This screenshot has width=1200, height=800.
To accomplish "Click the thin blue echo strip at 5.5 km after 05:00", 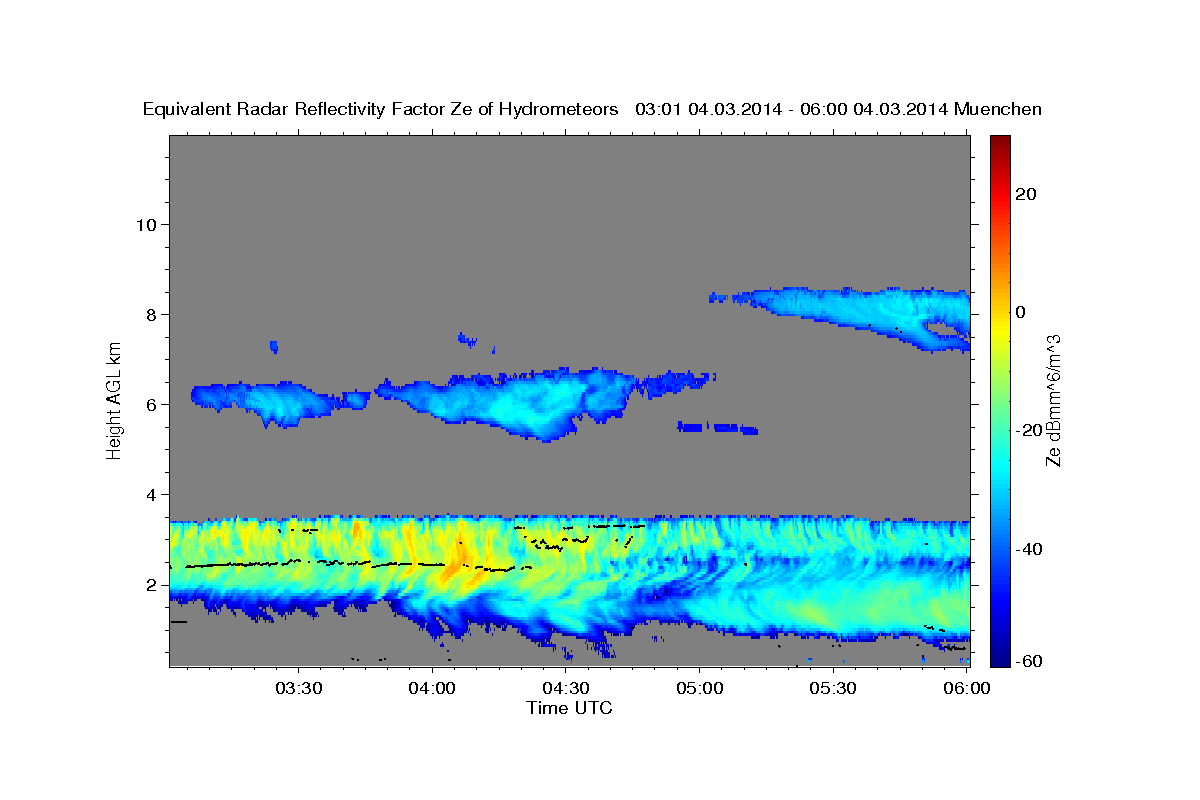I will (717, 427).
